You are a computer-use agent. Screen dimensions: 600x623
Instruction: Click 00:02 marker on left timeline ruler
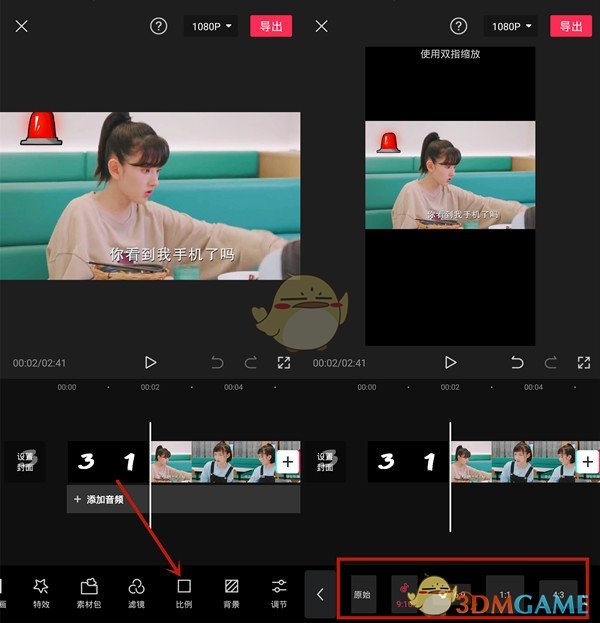[x=150, y=387]
